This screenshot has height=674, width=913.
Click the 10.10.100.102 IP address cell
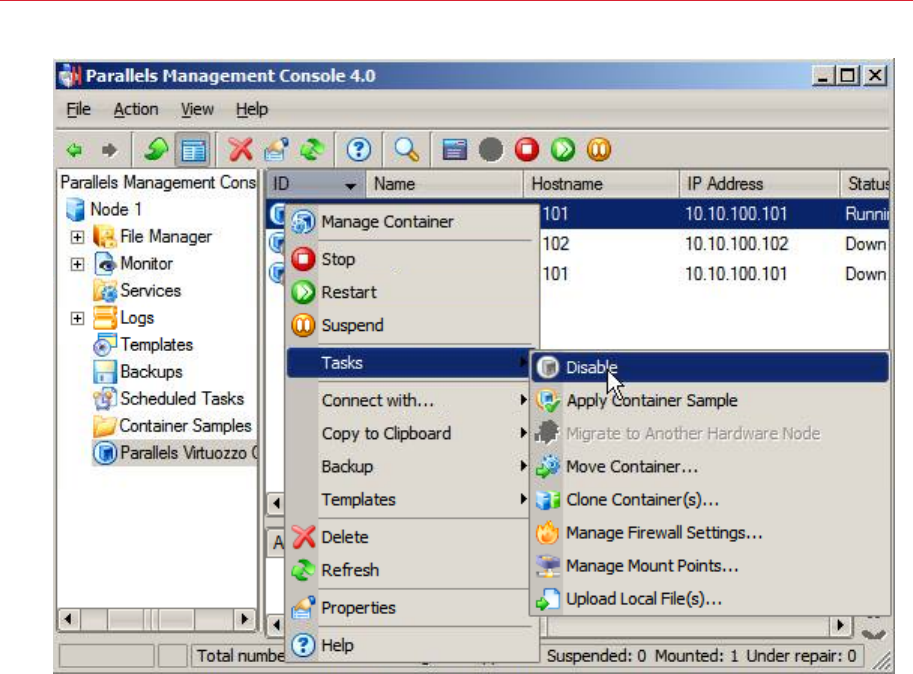point(736,244)
